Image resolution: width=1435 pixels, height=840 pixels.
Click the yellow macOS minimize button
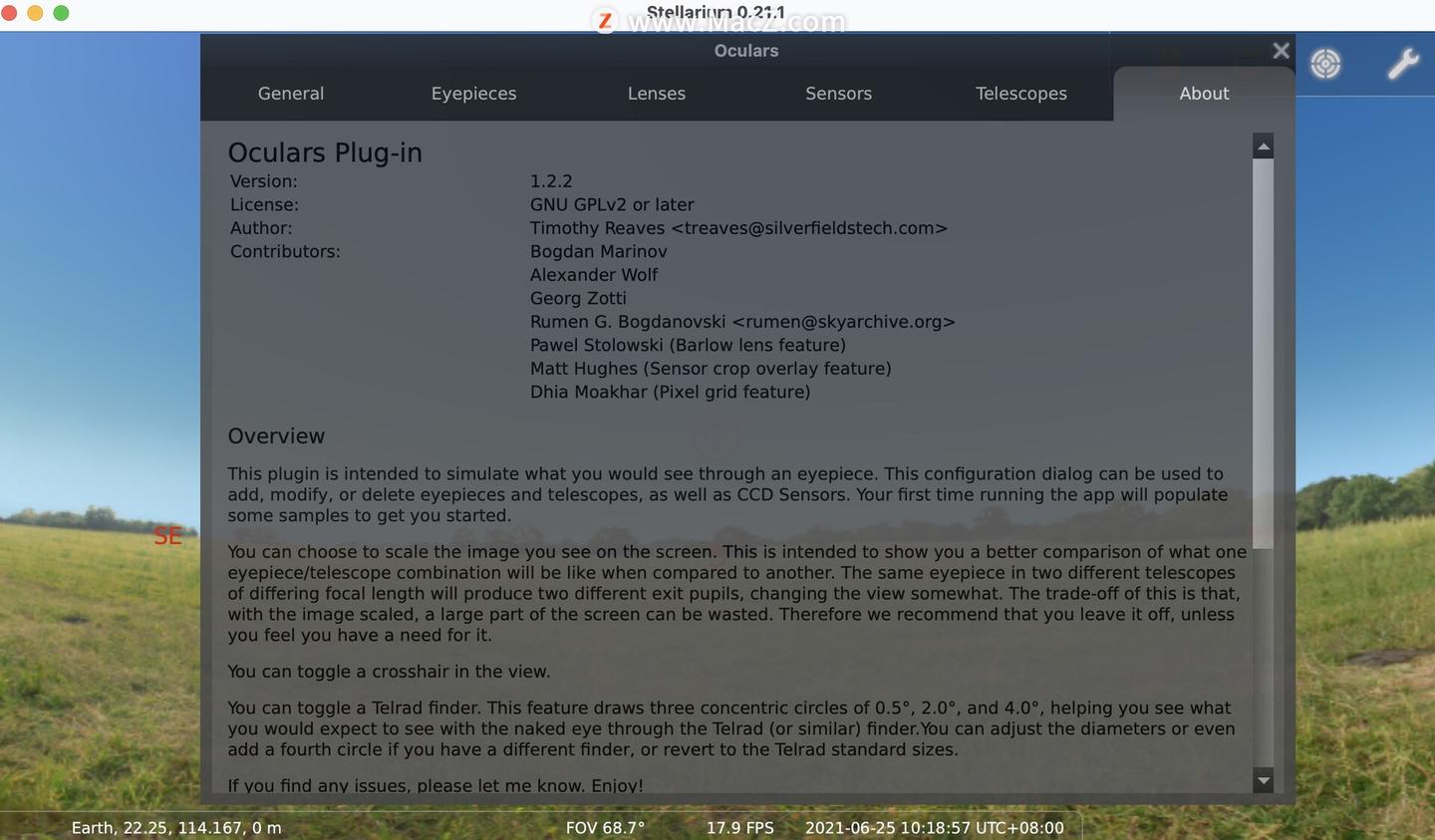coord(35,13)
